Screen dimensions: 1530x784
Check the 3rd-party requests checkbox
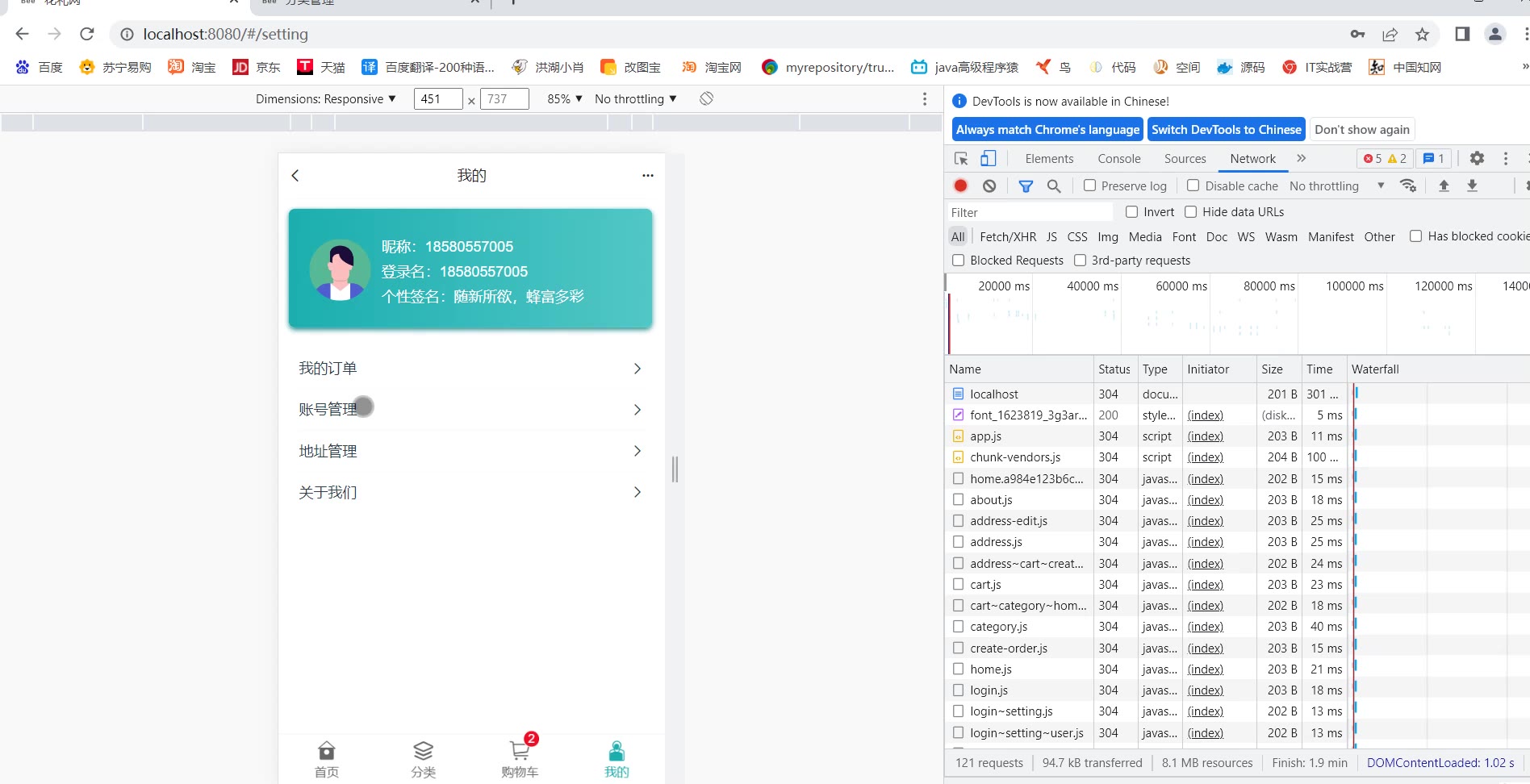pyautogui.click(x=1080, y=260)
